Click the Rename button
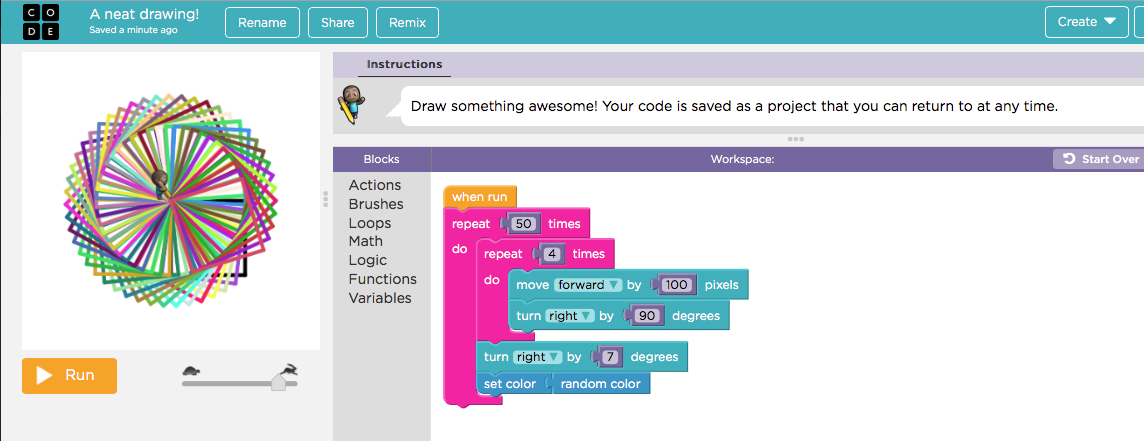Image resolution: width=1144 pixels, height=441 pixels. click(x=262, y=22)
